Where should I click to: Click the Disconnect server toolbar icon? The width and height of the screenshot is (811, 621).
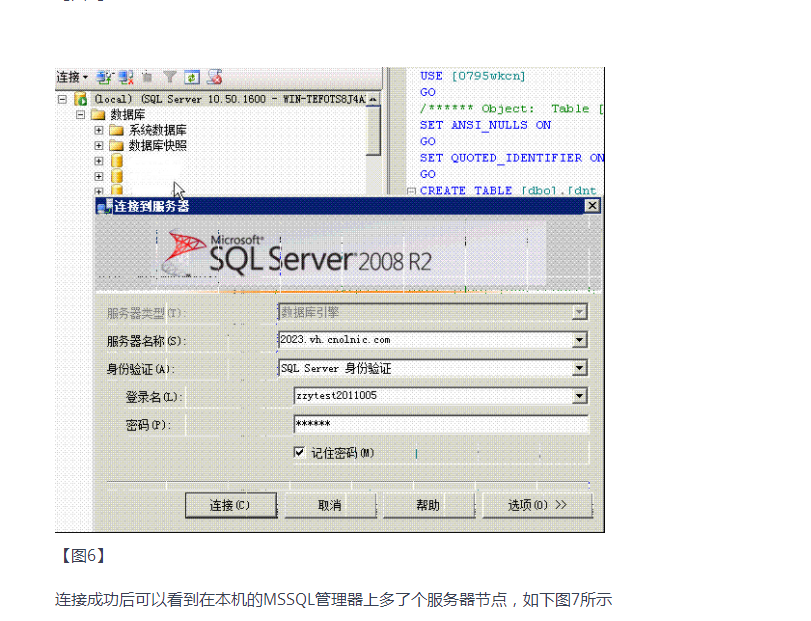point(126,78)
